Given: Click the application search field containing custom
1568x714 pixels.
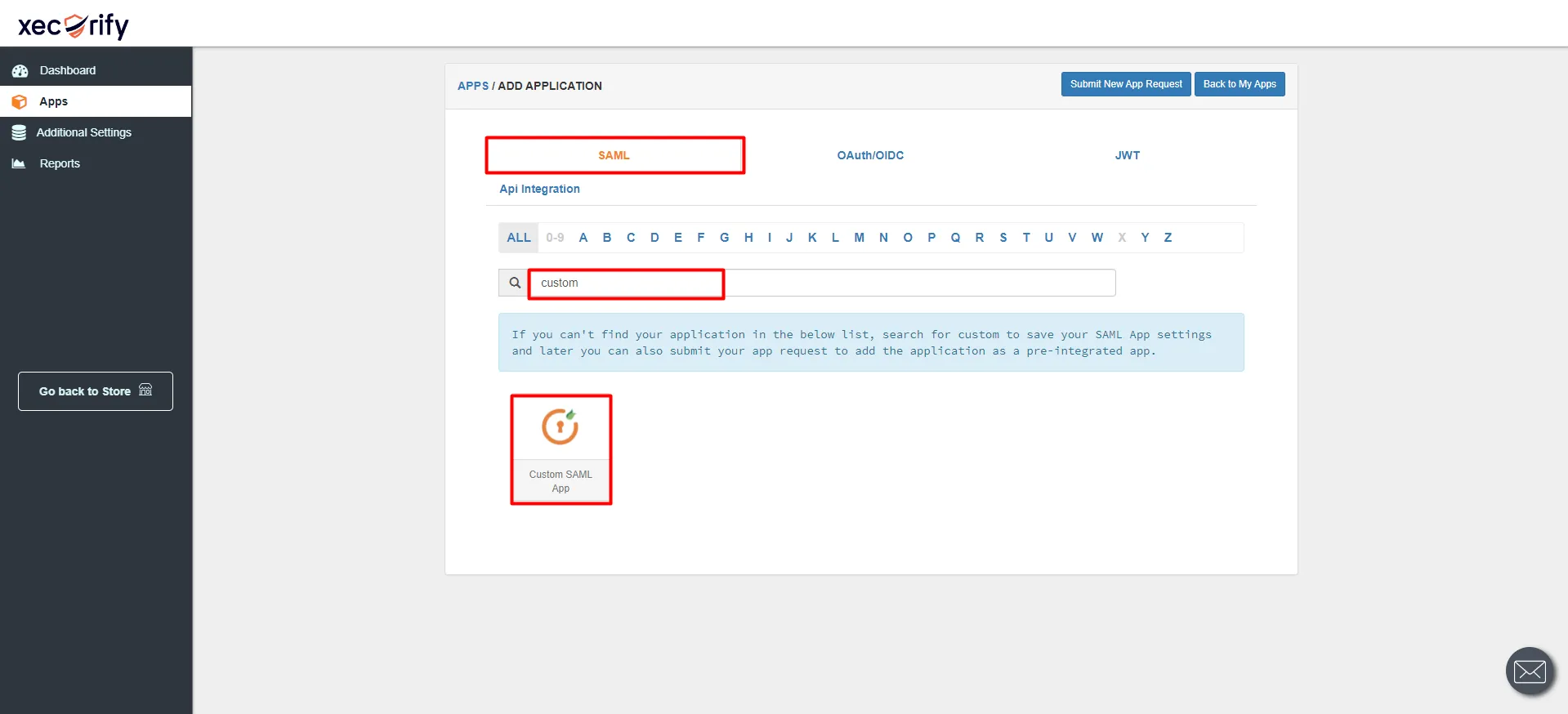Looking at the screenshot, I should click(822, 283).
